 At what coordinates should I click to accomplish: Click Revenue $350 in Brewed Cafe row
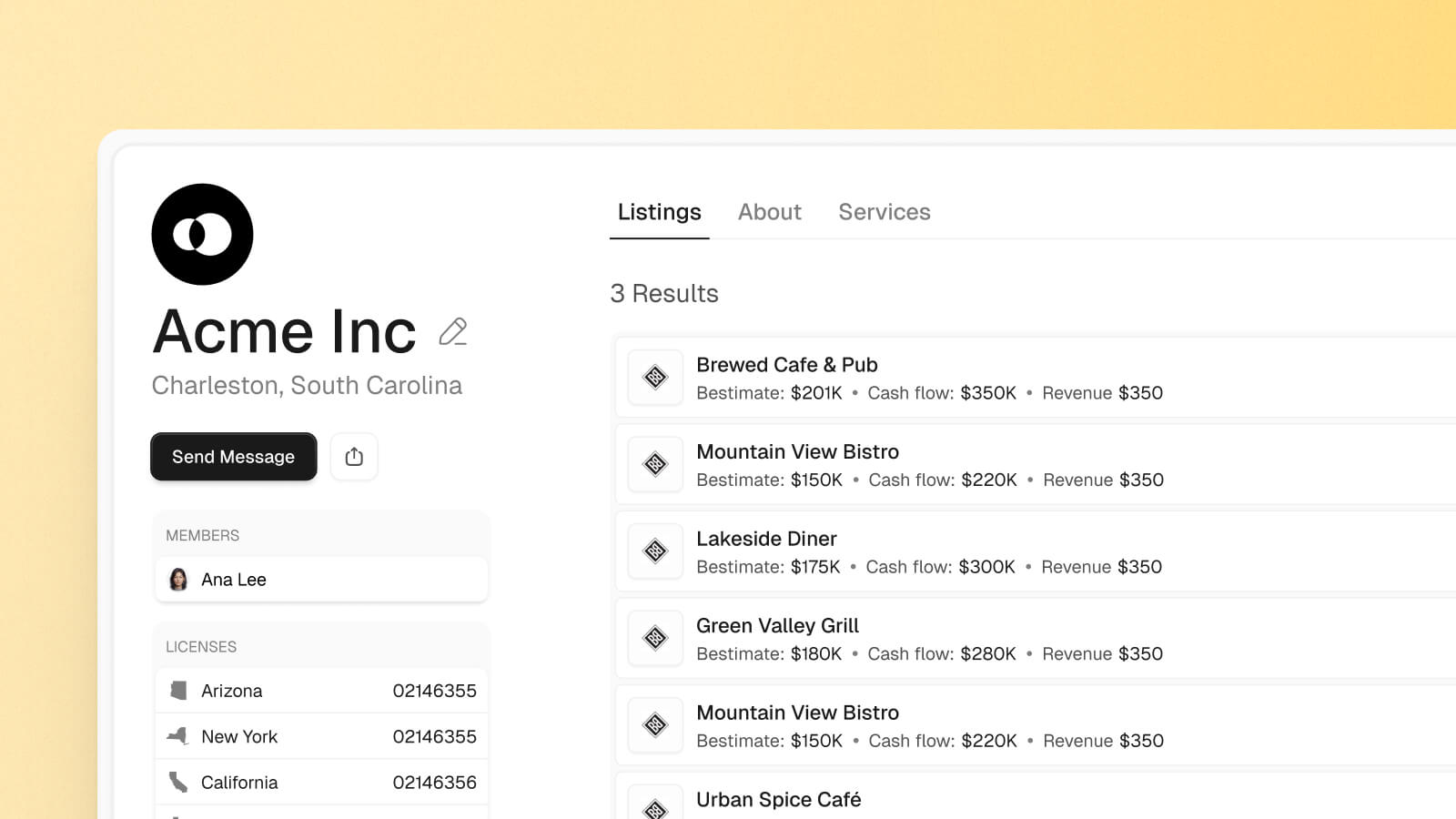point(1102,393)
